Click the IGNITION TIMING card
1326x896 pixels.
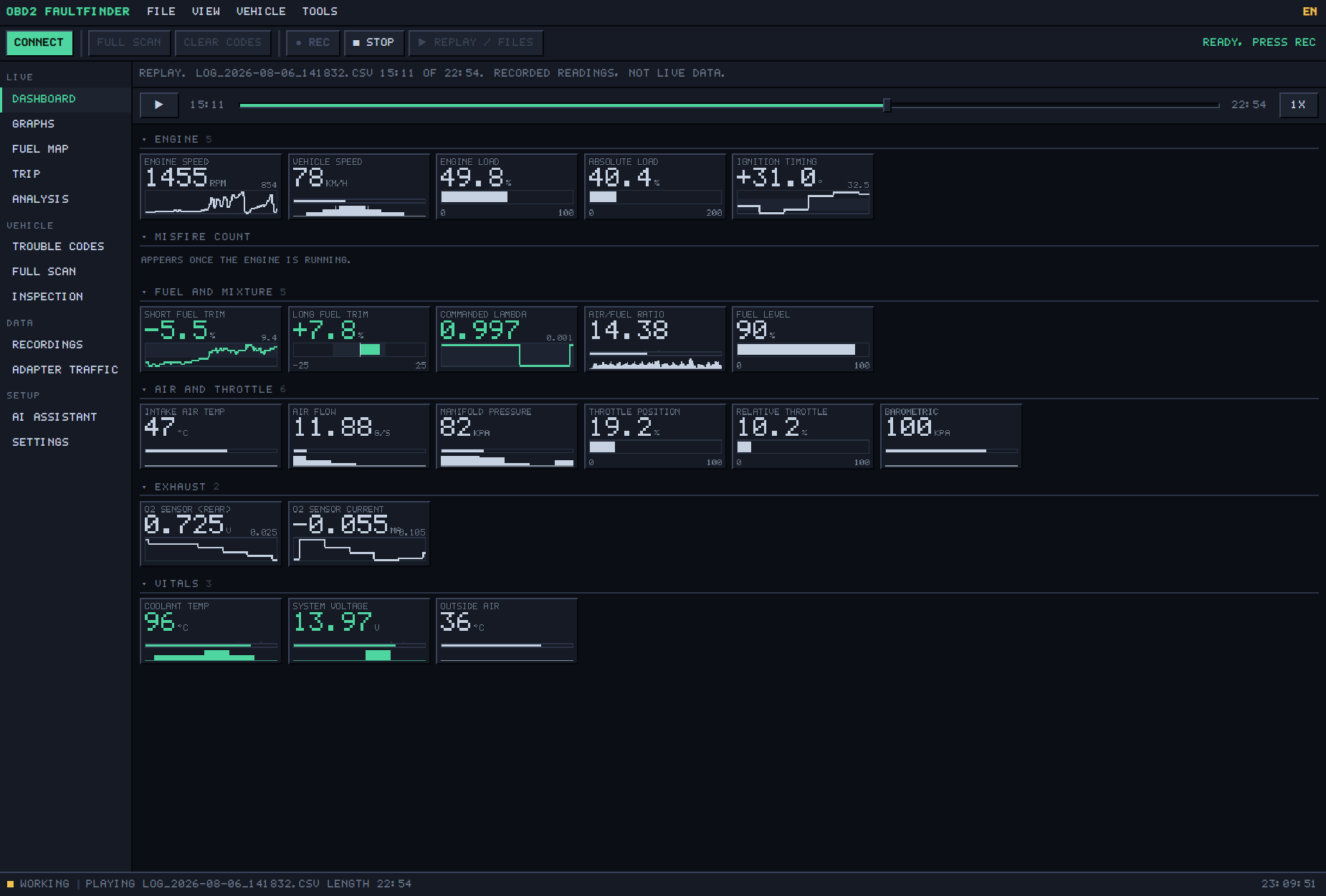pos(803,186)
